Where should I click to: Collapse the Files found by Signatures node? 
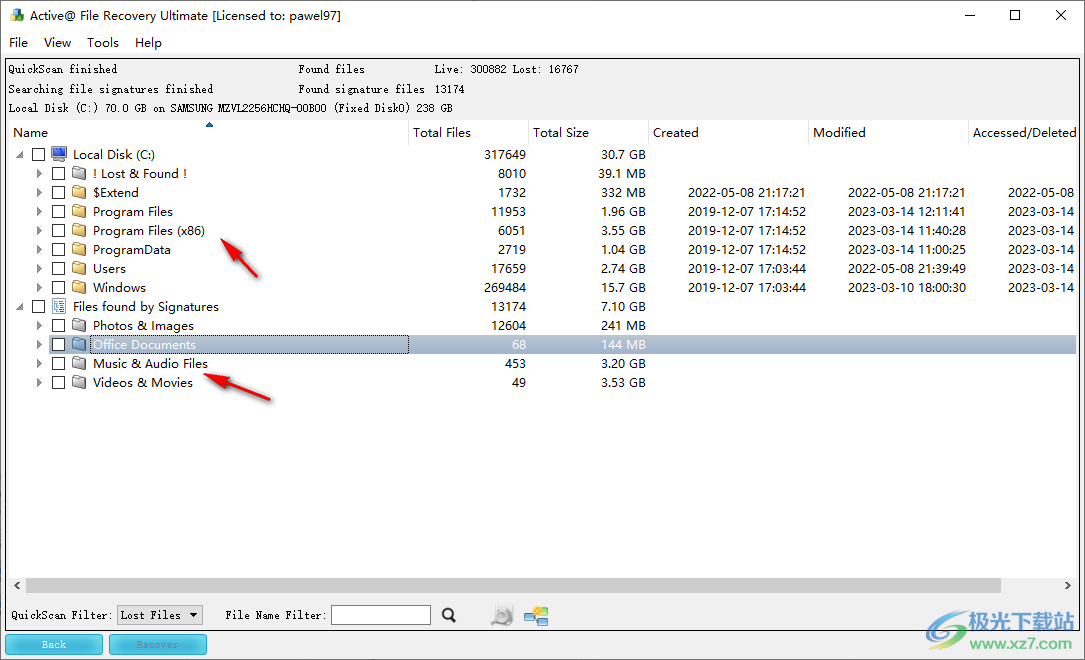pos(19,306)
